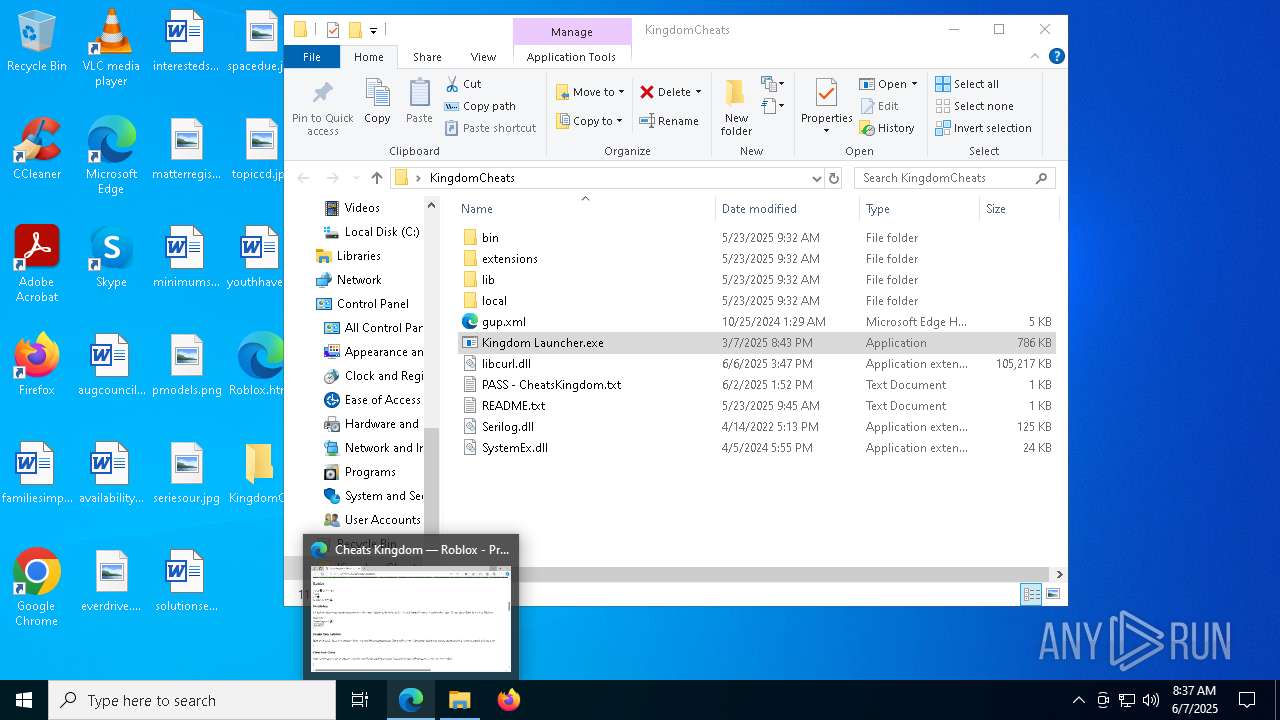Click the Help question mark icon
1280x720 pixels.
1056,57
